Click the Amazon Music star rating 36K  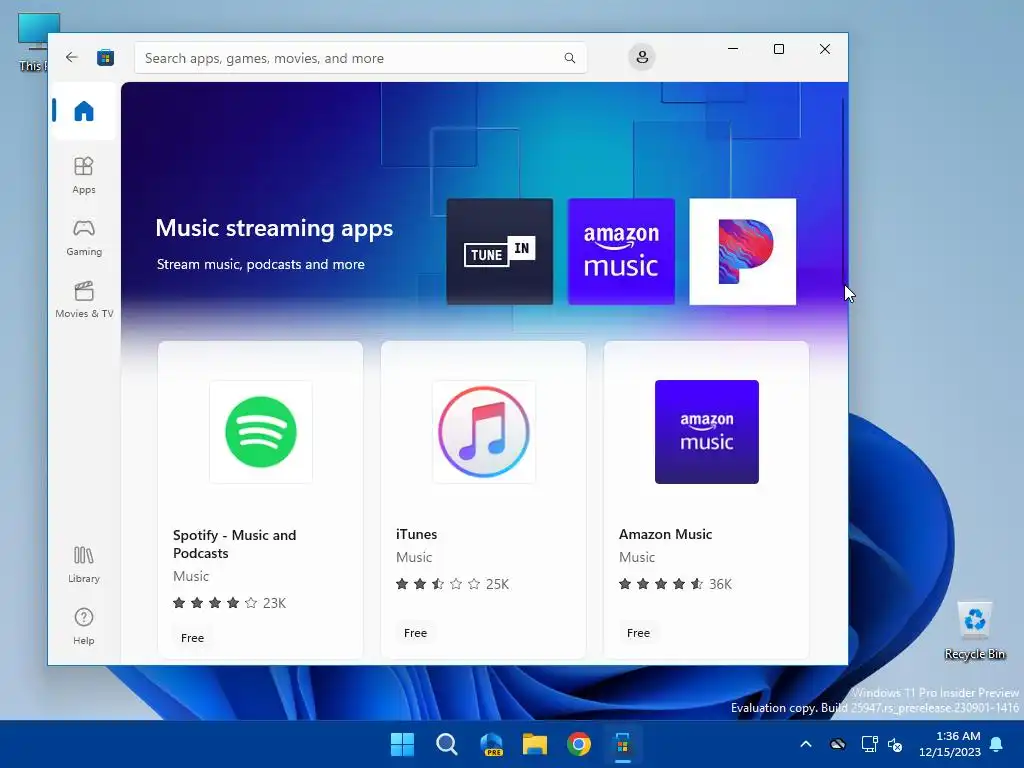tap(675, 584)
